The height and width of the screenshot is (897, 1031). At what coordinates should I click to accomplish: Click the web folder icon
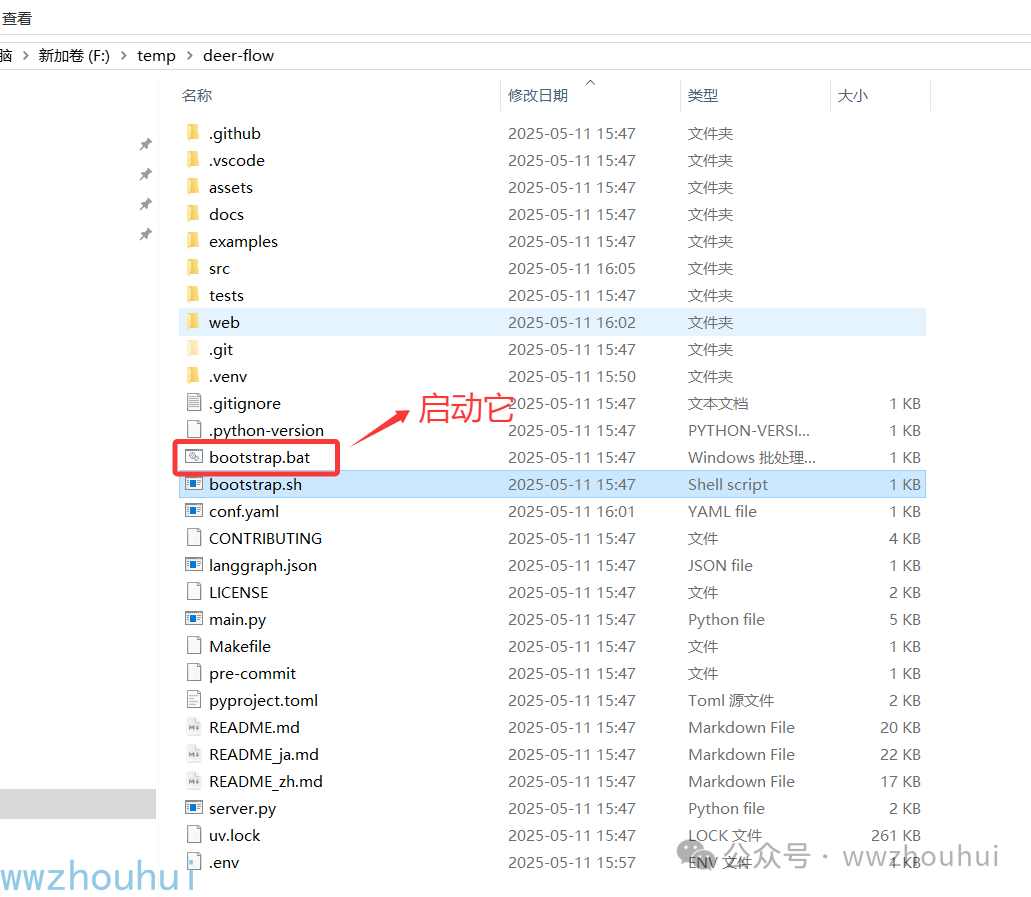pos(193,322)
